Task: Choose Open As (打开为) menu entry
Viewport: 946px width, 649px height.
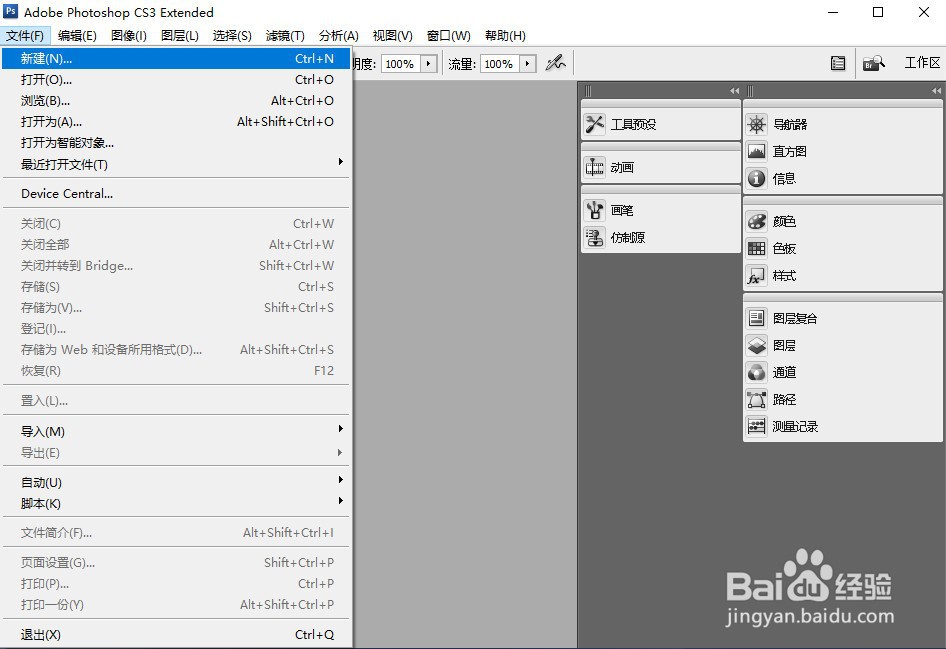Action: [176, 122]
